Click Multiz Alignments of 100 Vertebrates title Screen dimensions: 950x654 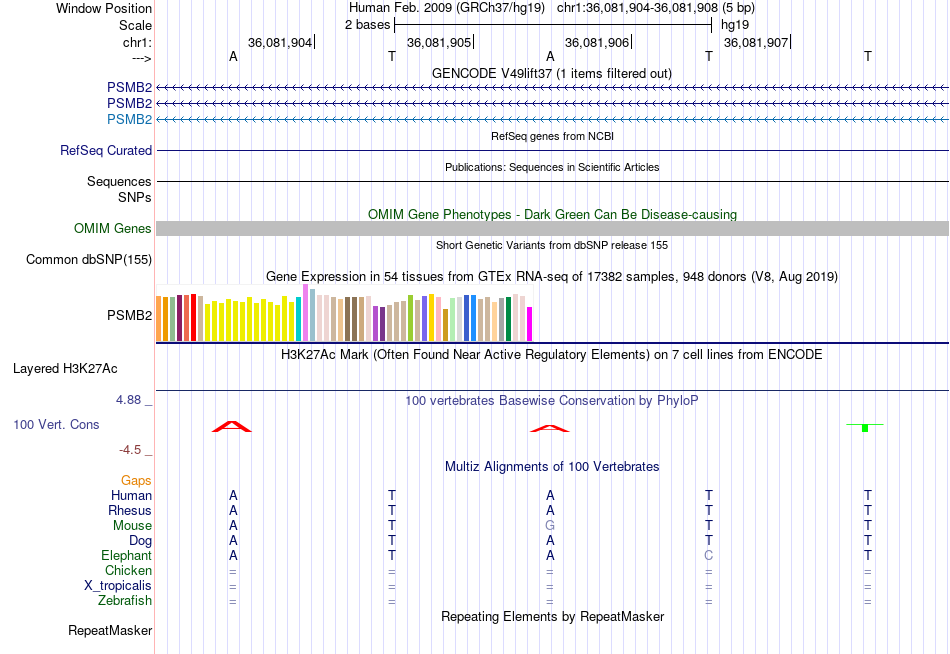[552, 467]
